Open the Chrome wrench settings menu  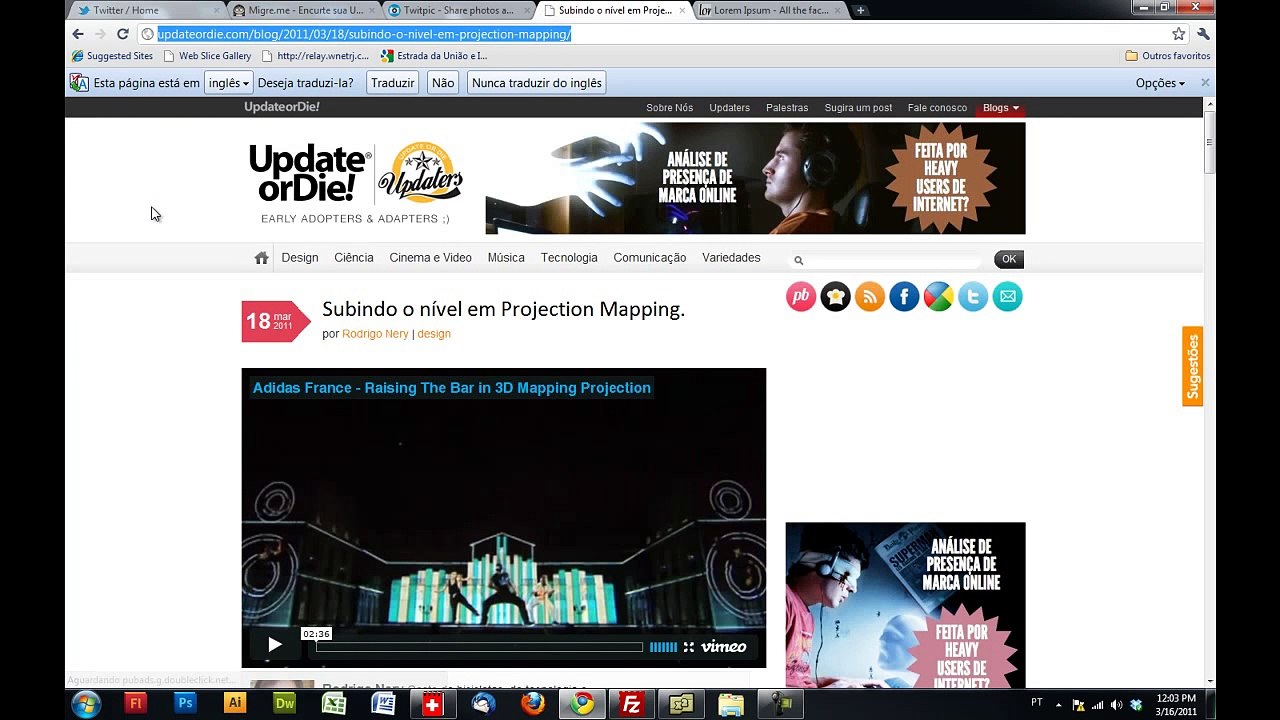coord(1203,34)
